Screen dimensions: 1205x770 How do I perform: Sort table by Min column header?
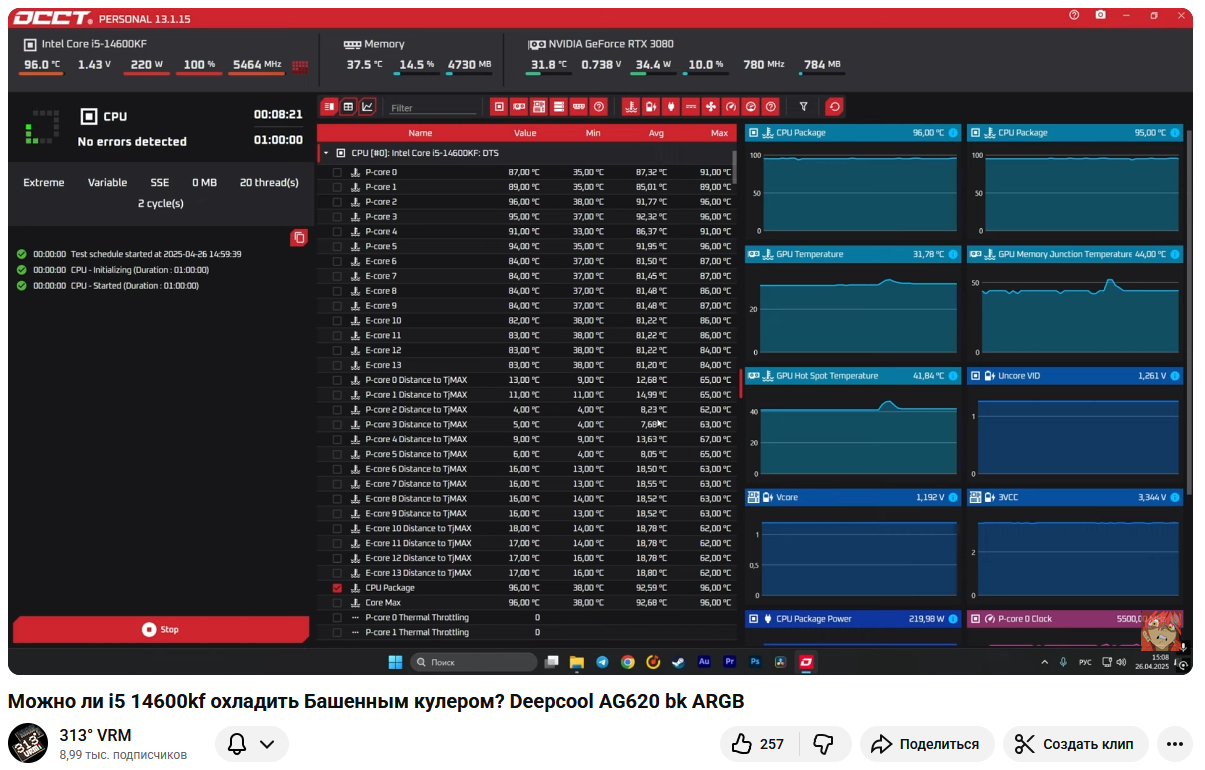click(x=593, y=133)
